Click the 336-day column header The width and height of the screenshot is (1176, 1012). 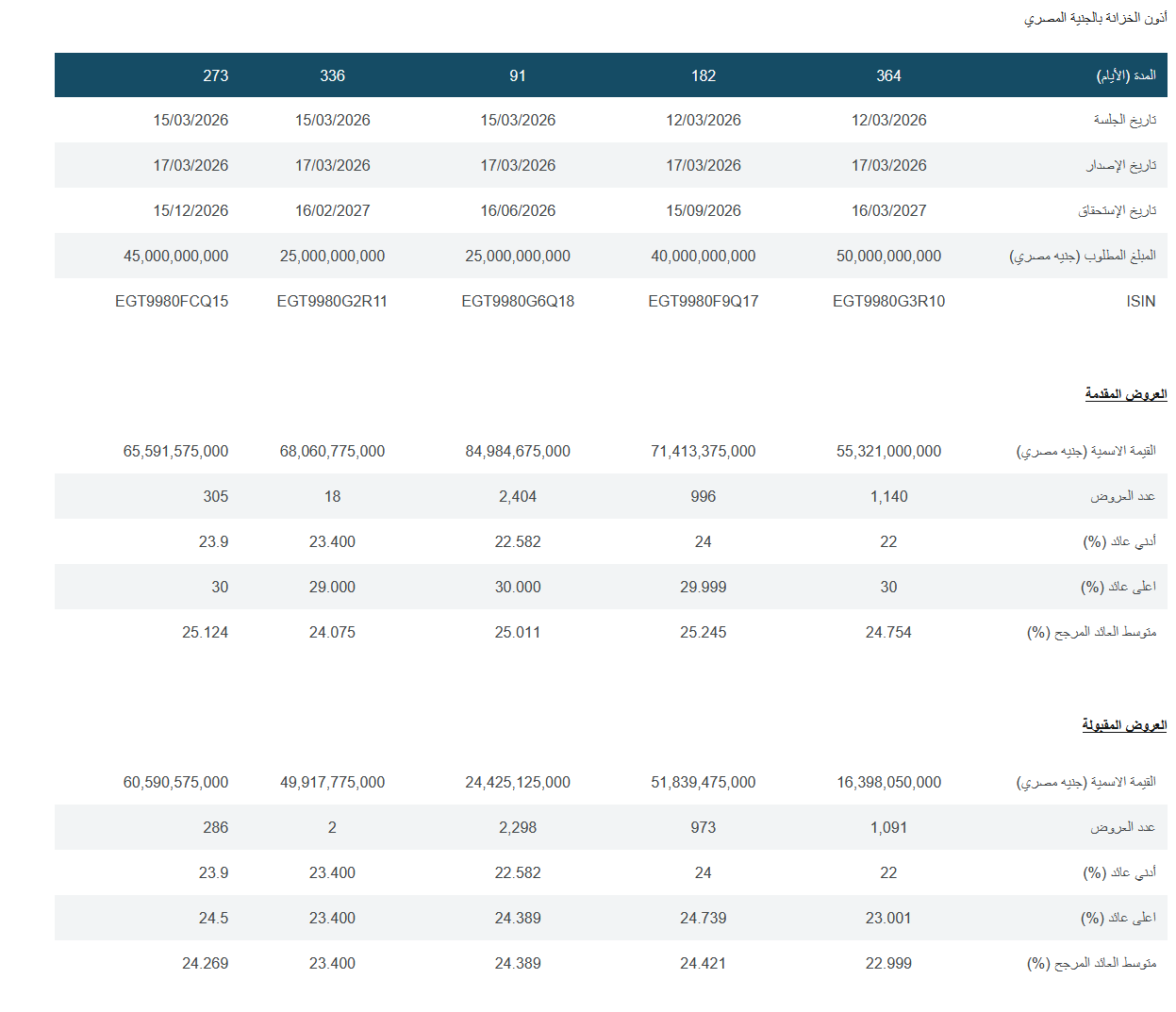(x=333, y=75)
